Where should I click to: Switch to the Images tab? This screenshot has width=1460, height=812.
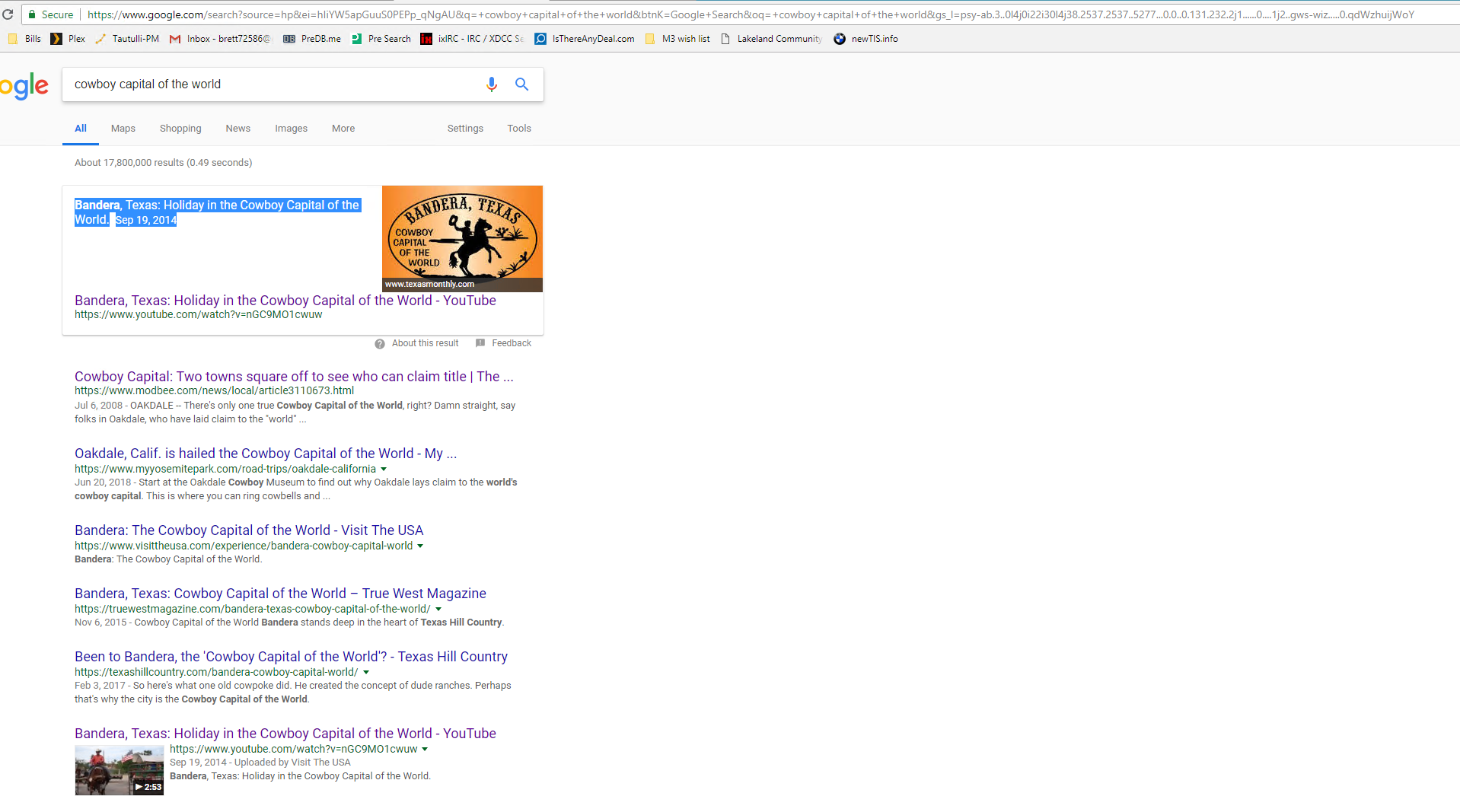[292, 129]
